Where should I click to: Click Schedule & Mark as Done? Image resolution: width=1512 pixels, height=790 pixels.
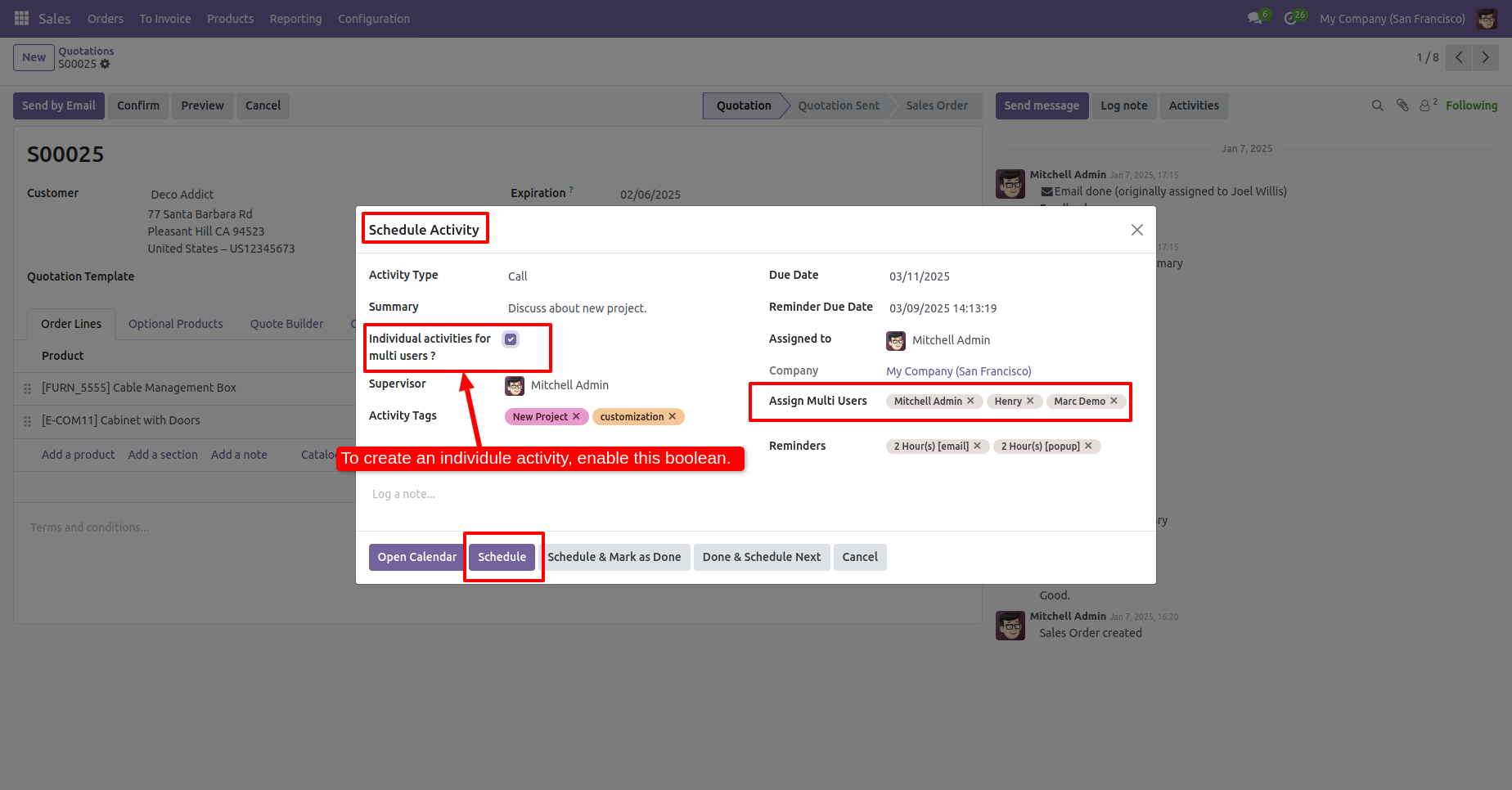[614, 557]
